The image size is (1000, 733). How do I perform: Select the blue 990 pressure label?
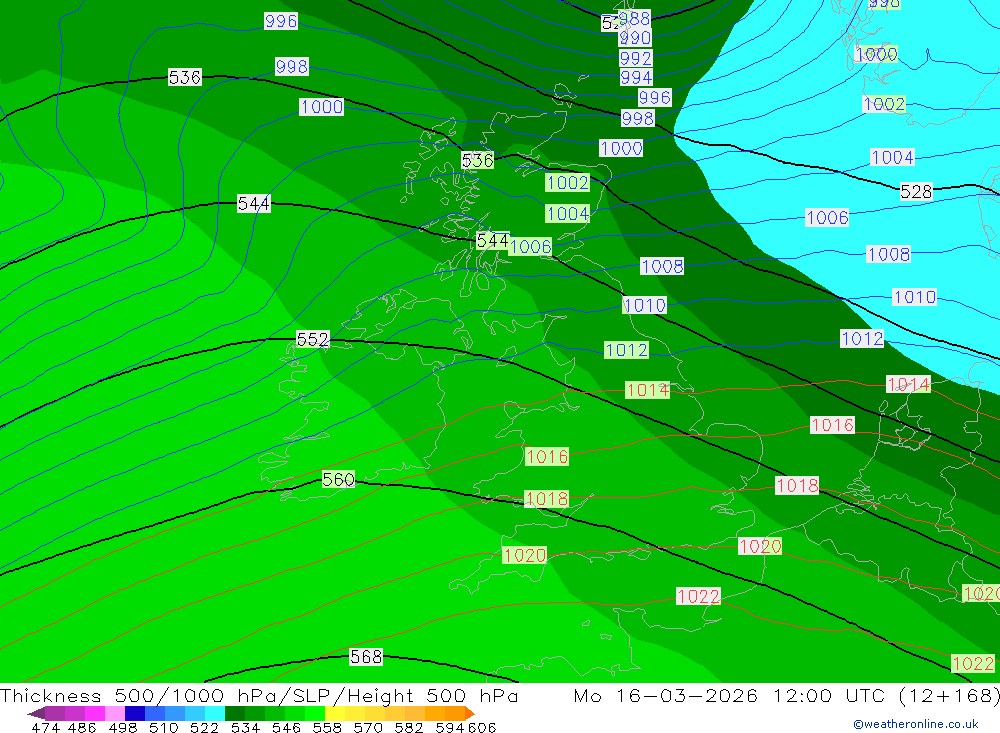[x=635, y=38]
